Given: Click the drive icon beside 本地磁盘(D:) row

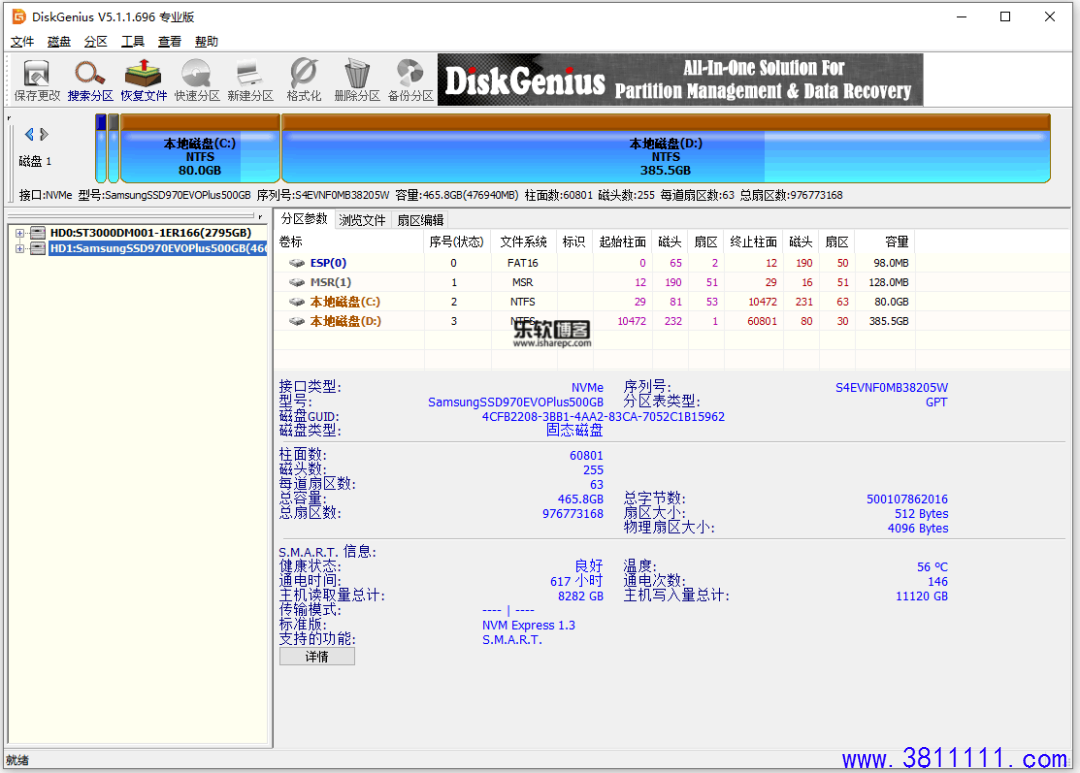Looking at the screenshot, I should (297, 320).
